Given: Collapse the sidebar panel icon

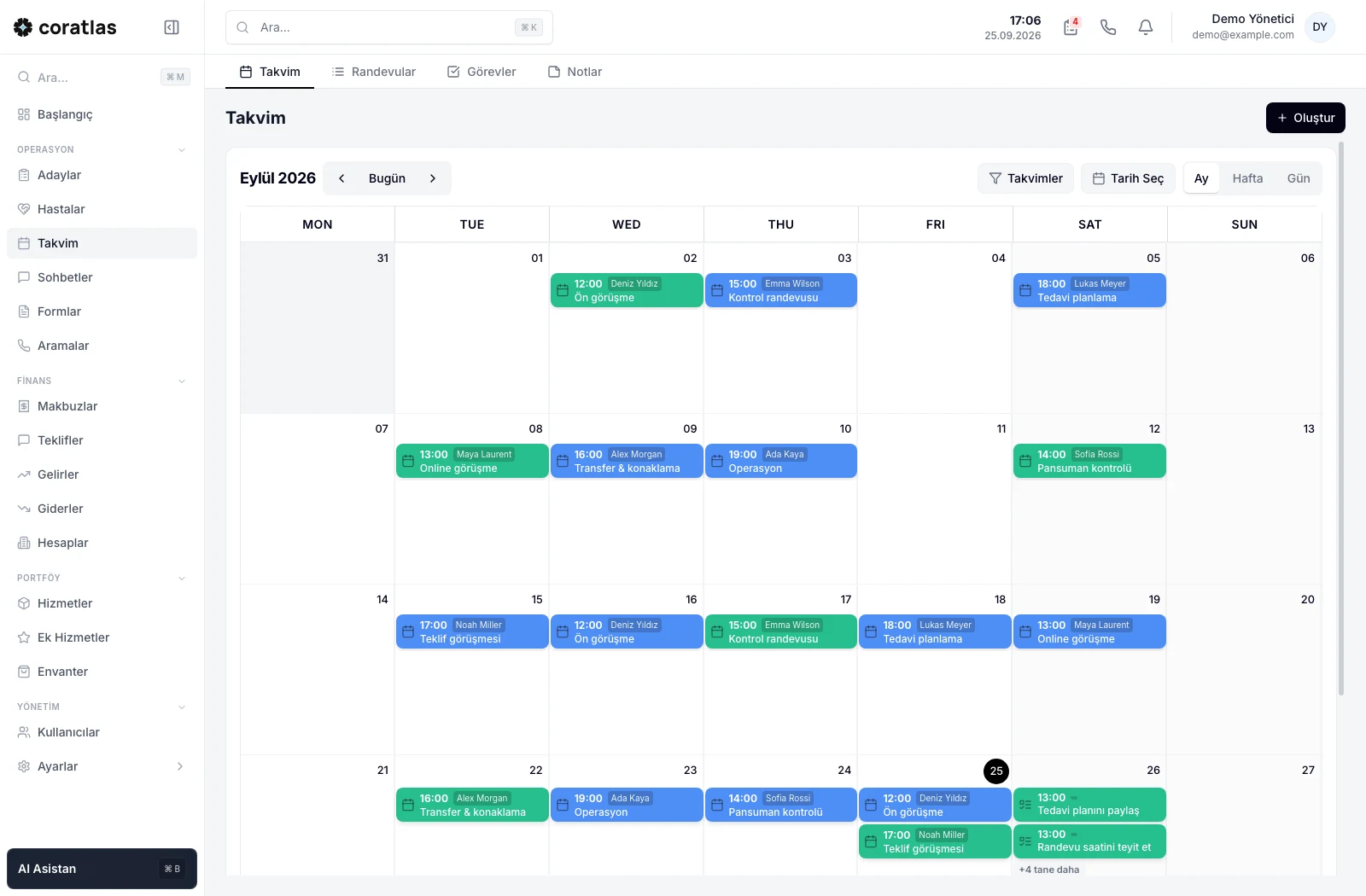Looking at the screenshot, I should click(x=172, y=27).
